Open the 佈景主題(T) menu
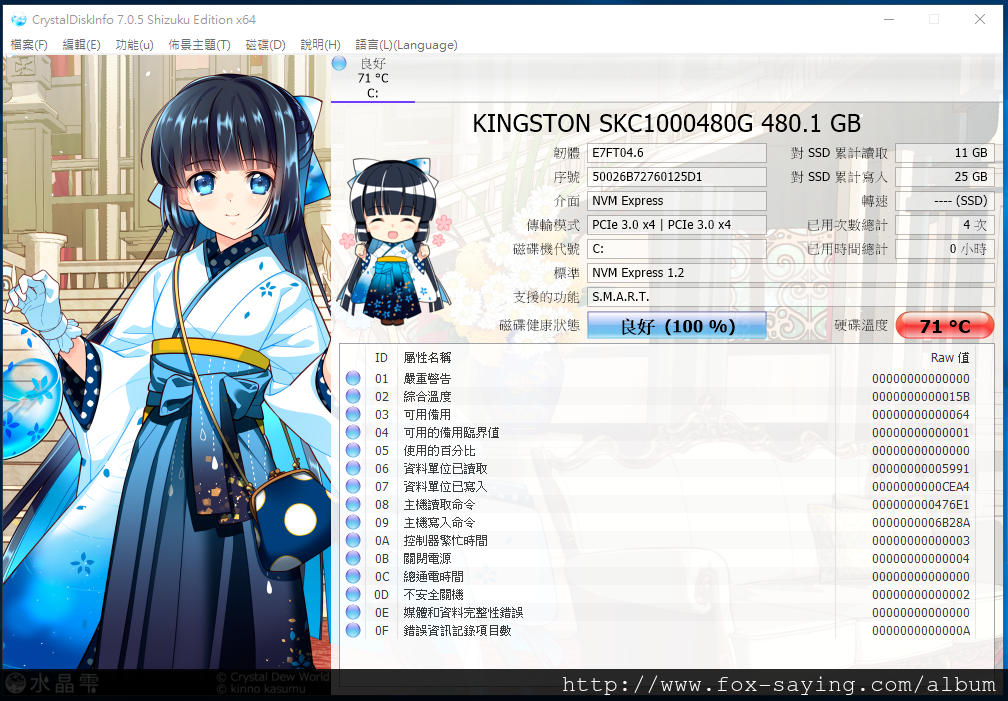The image size is (1008, 701). click(199, 45)
